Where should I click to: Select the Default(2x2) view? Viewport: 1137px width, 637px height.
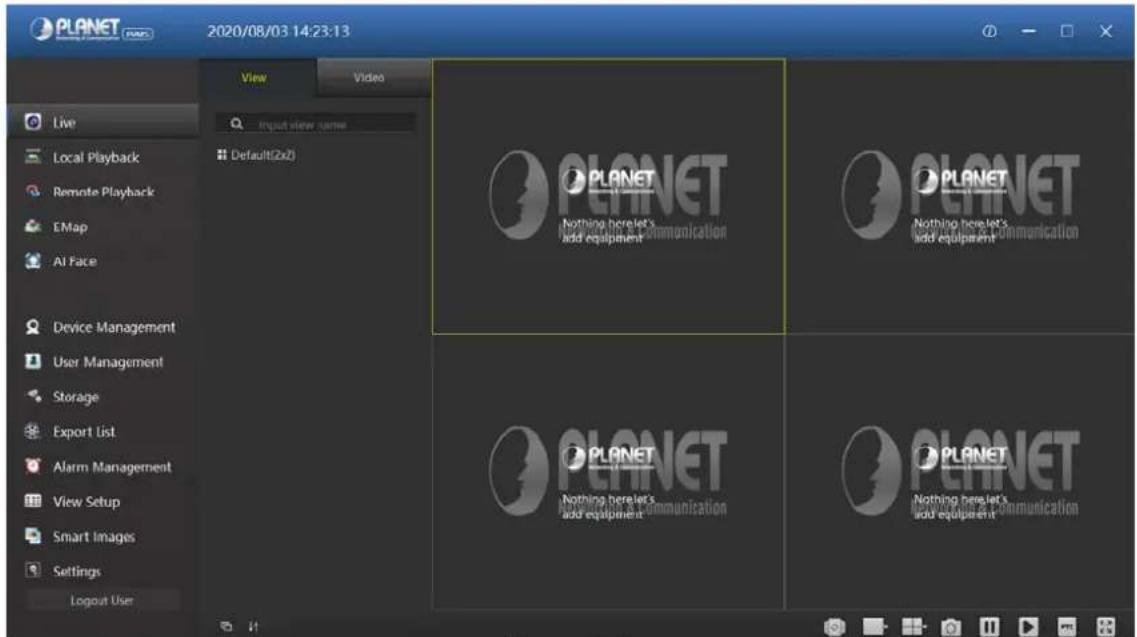coord(256,155)
